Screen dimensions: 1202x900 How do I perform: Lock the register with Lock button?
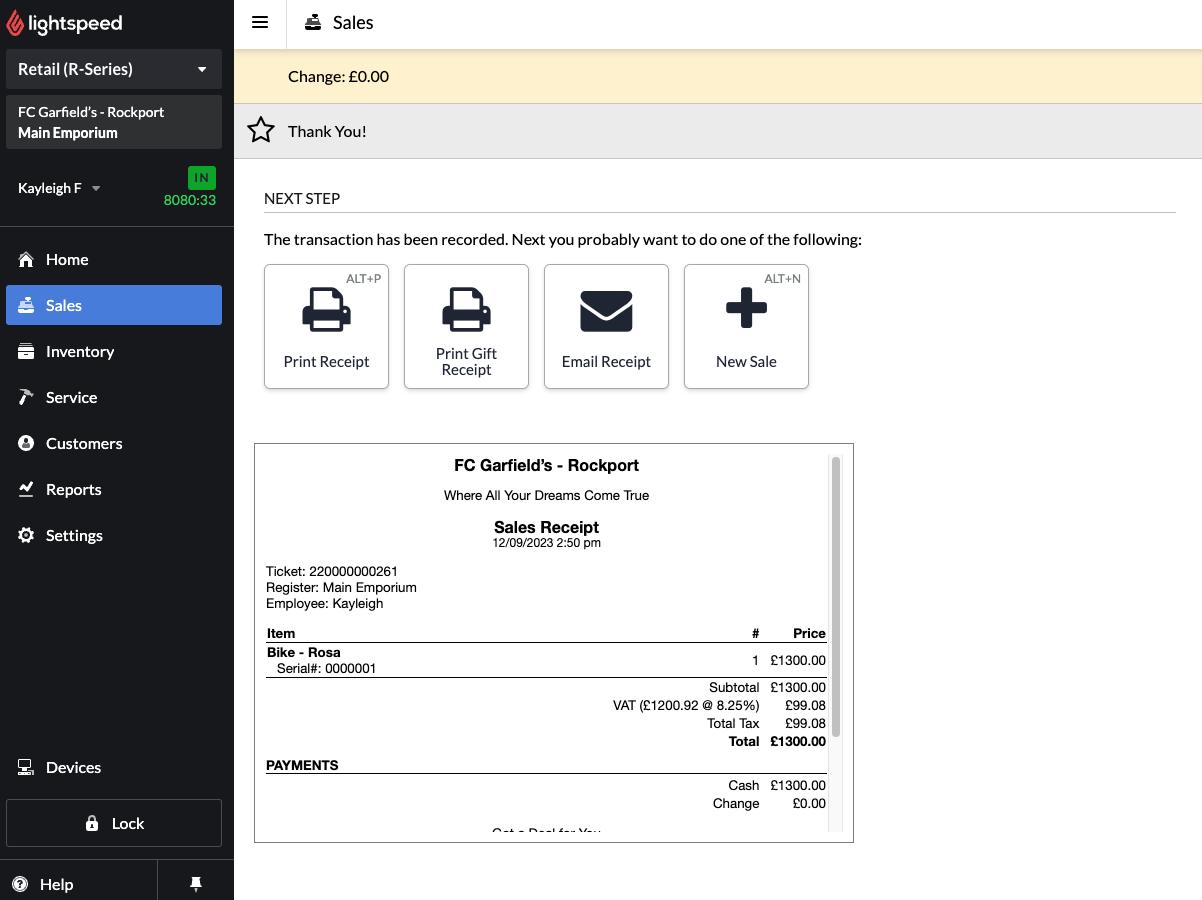[x=114, y=823]
